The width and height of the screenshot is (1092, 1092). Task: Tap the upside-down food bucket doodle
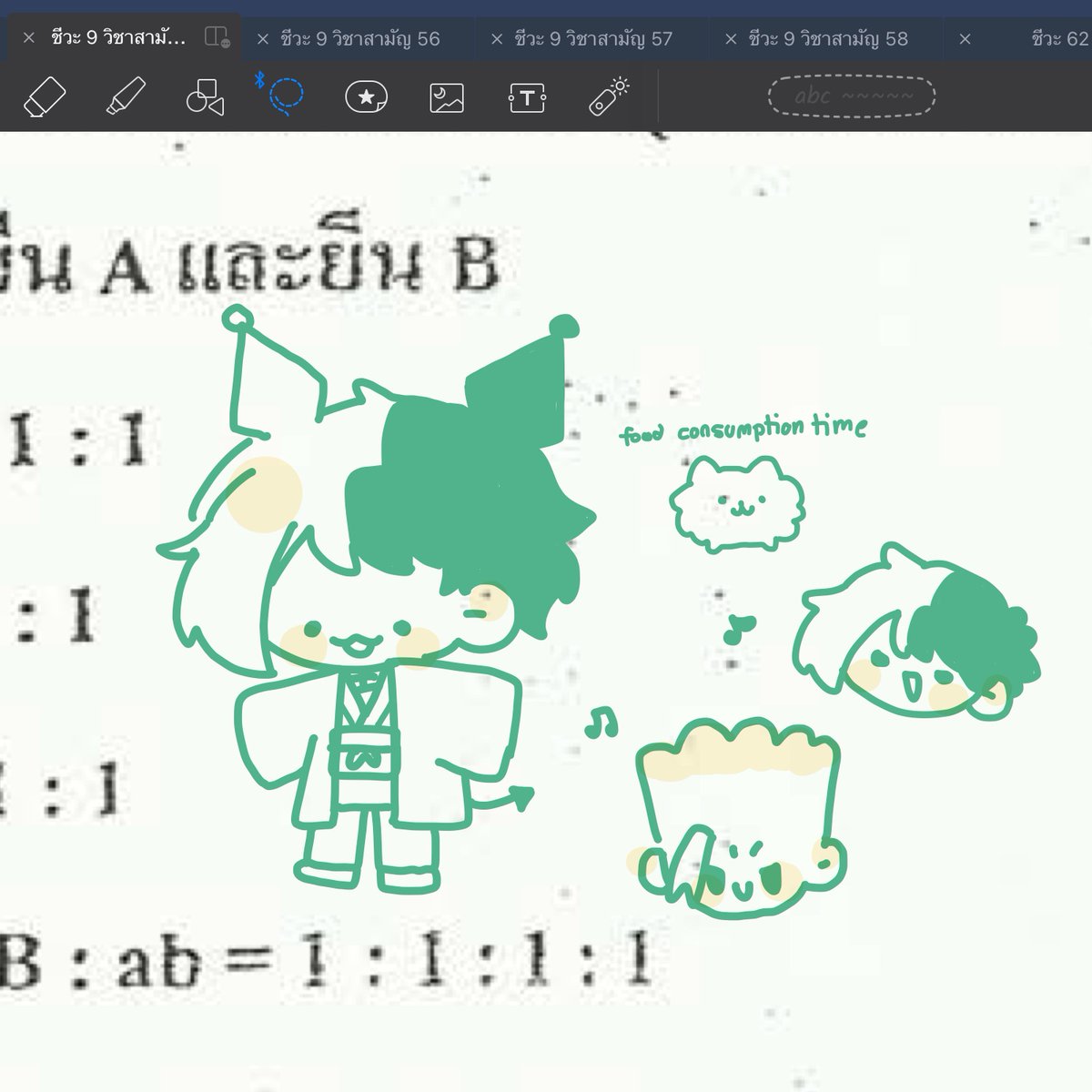tap(739, 817)
